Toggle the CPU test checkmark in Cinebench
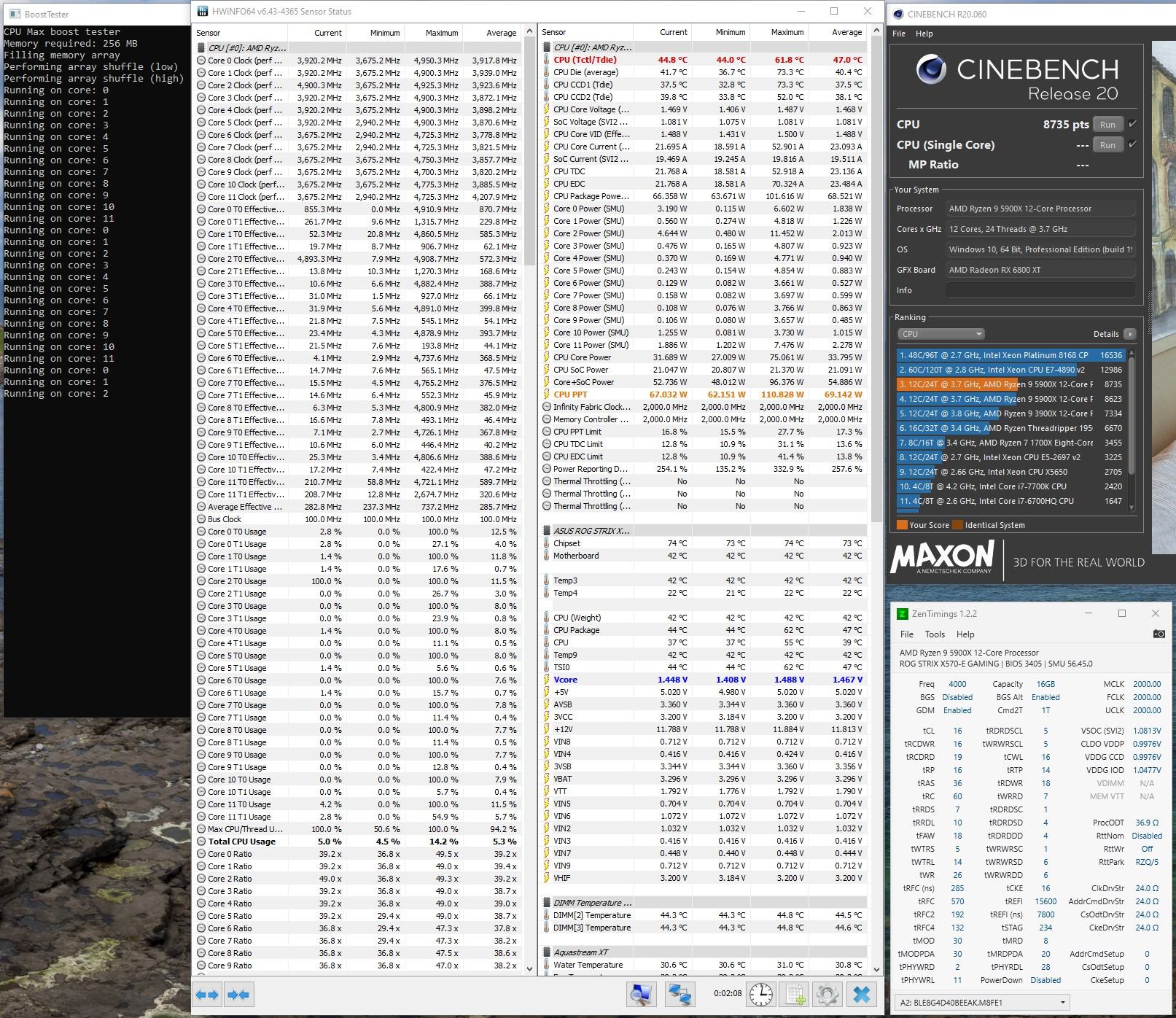Viewport: 1176px width, 1018px height. click(1132, 124)
